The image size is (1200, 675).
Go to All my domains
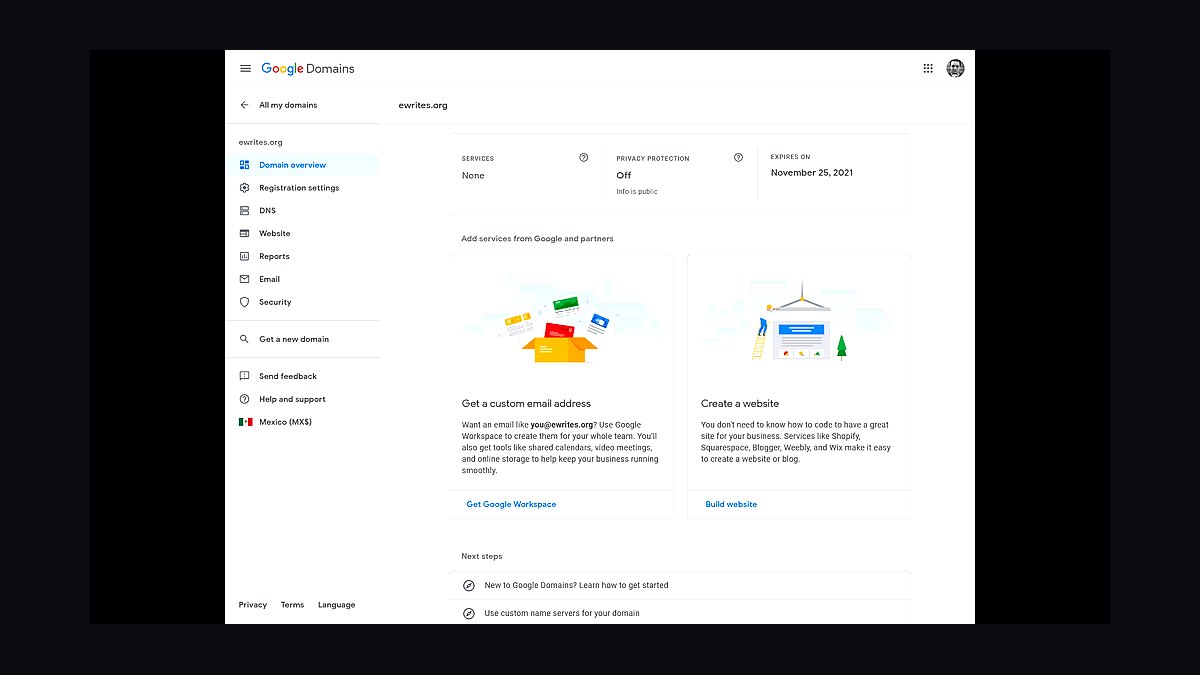(288, 105)
